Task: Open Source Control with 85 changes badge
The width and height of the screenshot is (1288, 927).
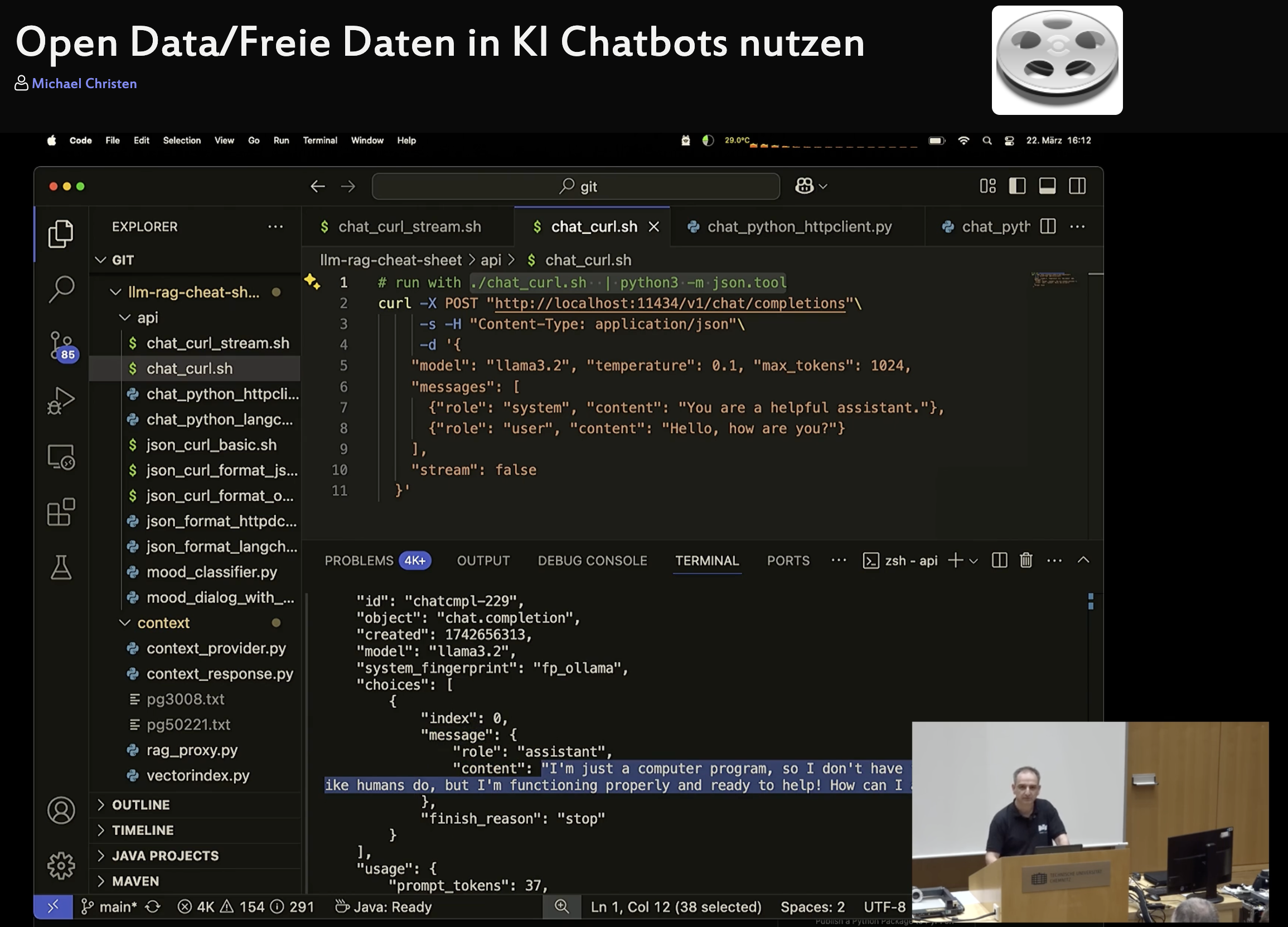Action: point(62,345)
